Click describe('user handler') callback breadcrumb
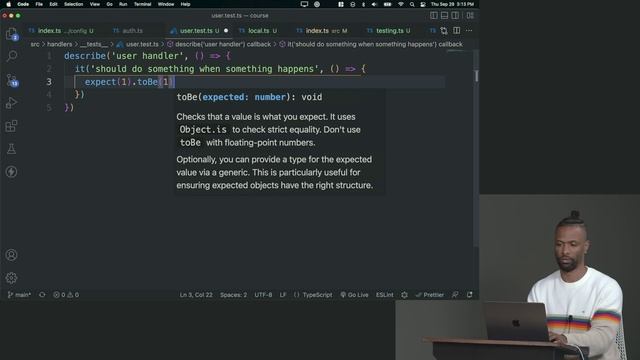This screenshot has width=640, height=360. [223, 44]
